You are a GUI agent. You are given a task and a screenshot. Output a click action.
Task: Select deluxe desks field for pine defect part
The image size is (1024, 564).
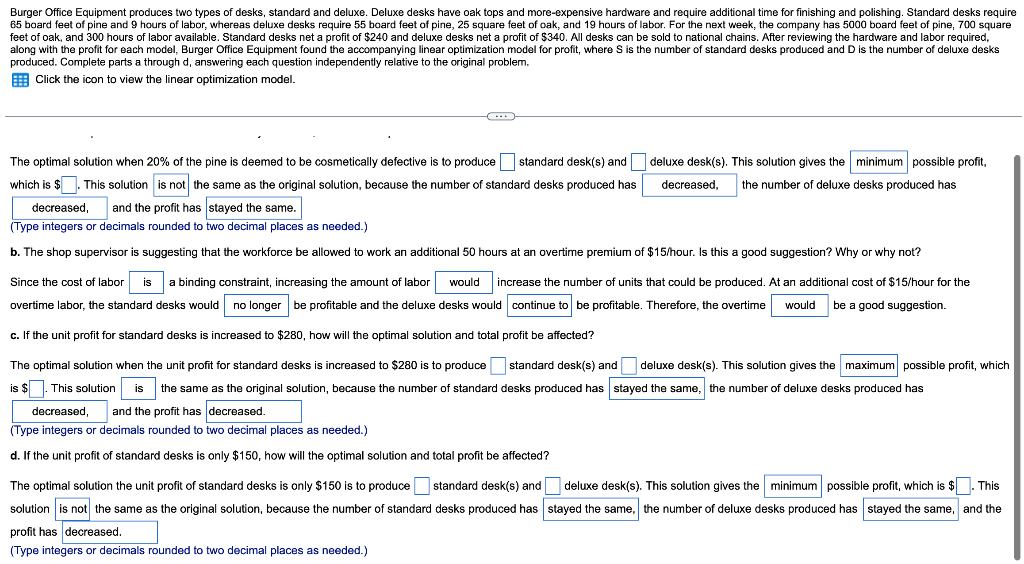coord(639,162)
